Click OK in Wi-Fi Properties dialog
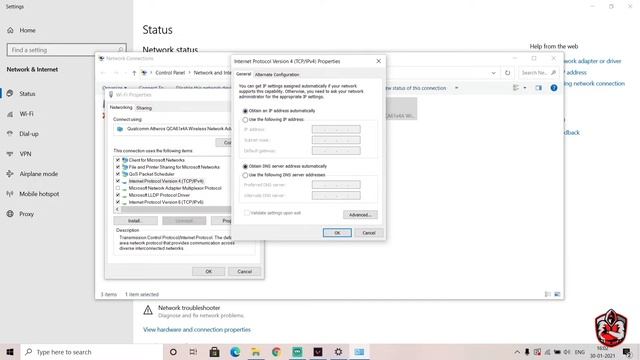Screen dimensions: 640x360 point(209,271)
